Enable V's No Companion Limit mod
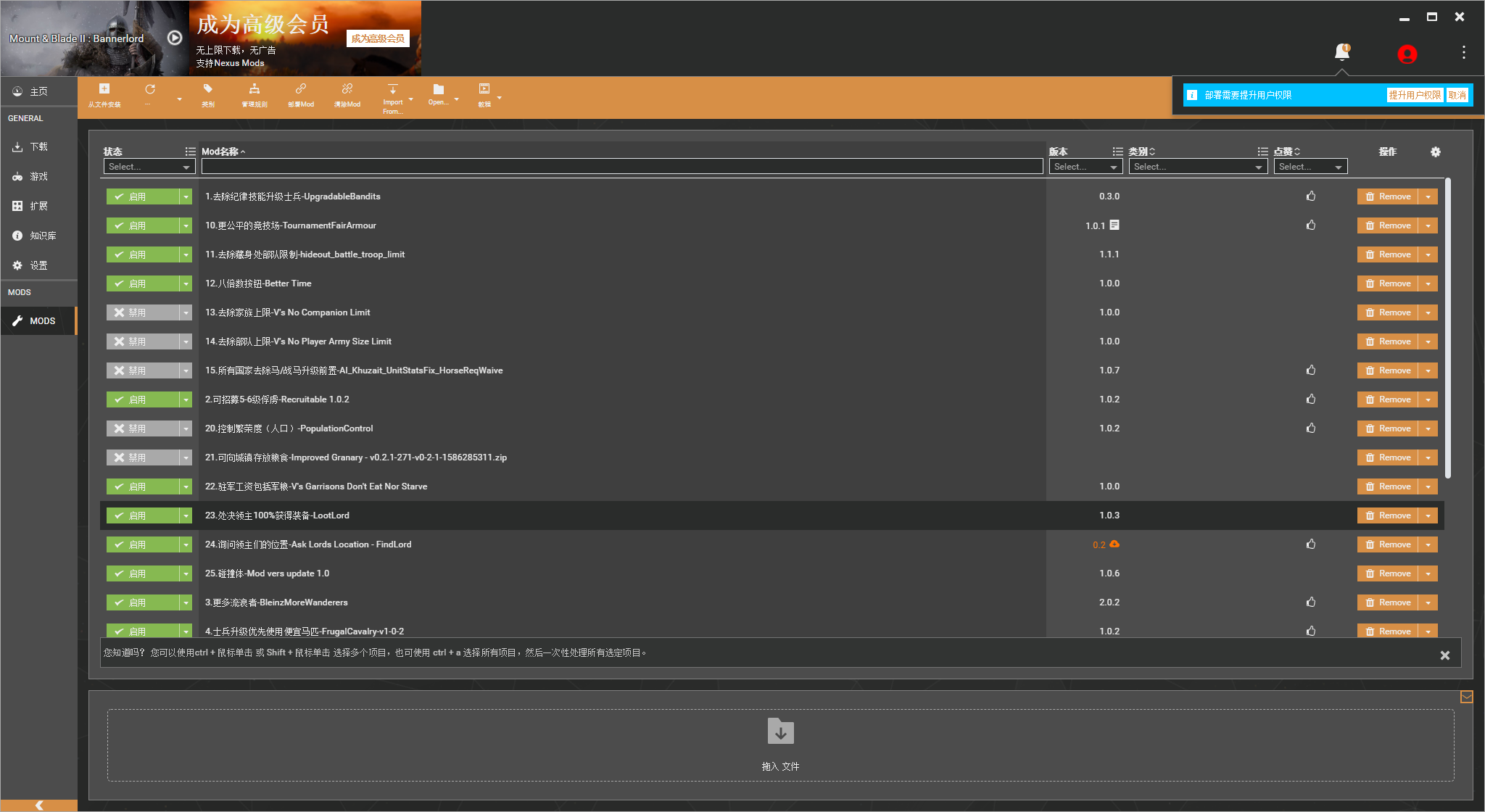Screen dimensions: 1485x812 click(x=142, y=312)
